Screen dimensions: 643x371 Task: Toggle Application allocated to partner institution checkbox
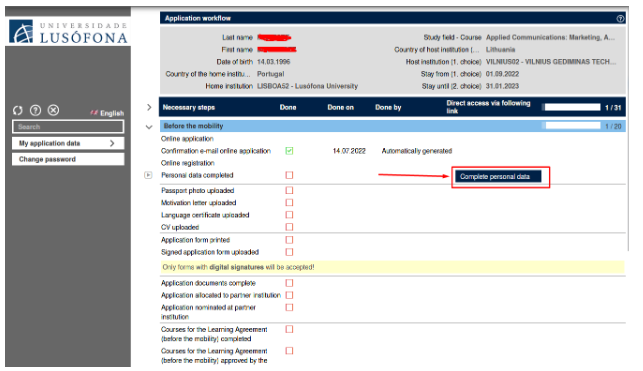[289, 295]
